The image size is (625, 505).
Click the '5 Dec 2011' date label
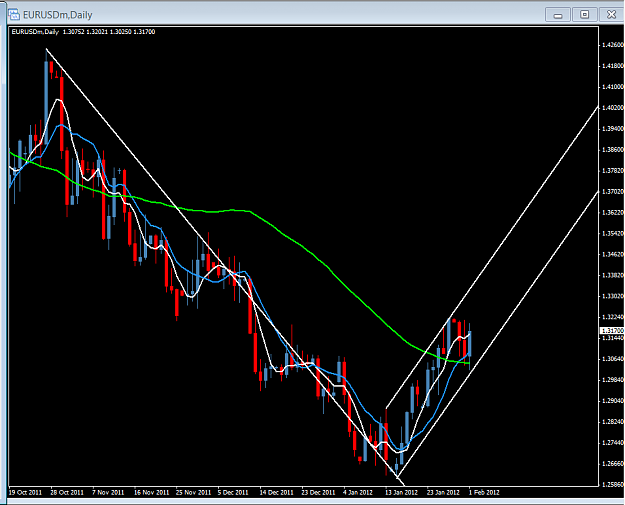(233, 493)
